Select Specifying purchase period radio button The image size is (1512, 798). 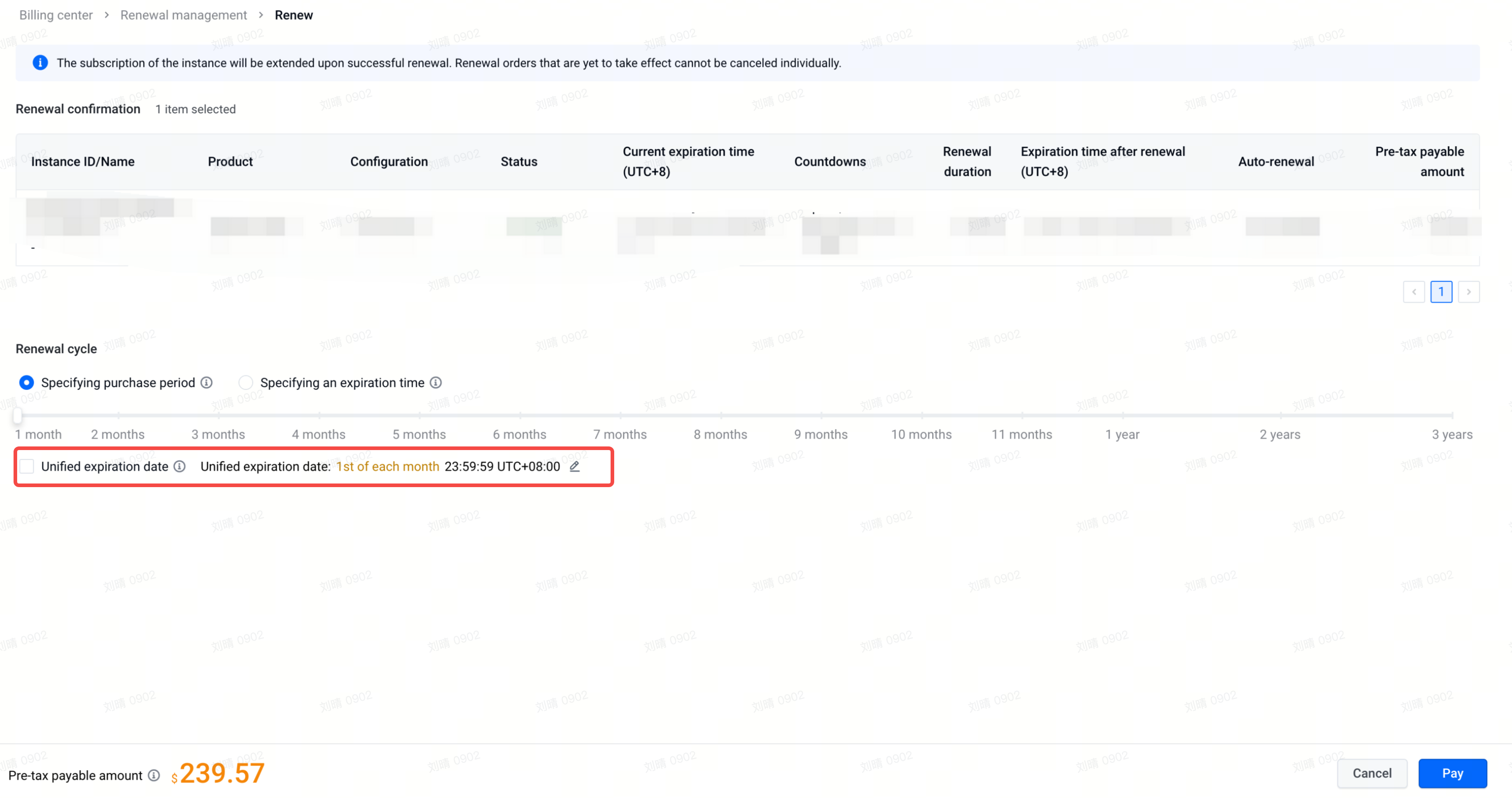(x=26, y=383)
